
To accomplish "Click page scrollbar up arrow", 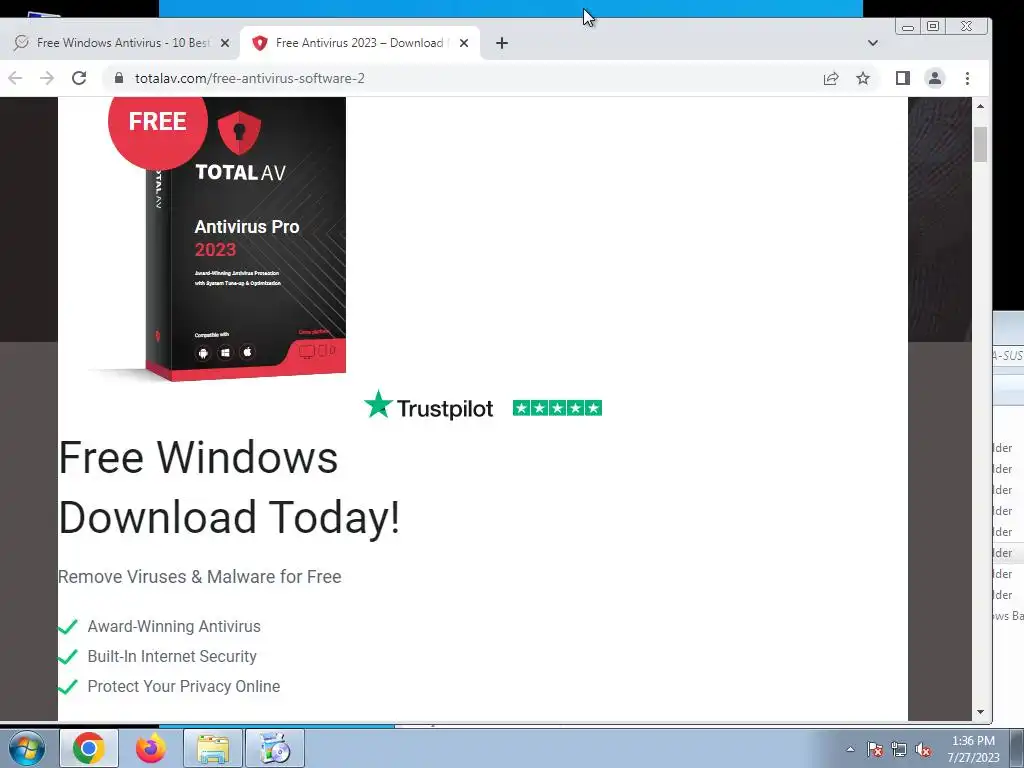I will 980,106.
